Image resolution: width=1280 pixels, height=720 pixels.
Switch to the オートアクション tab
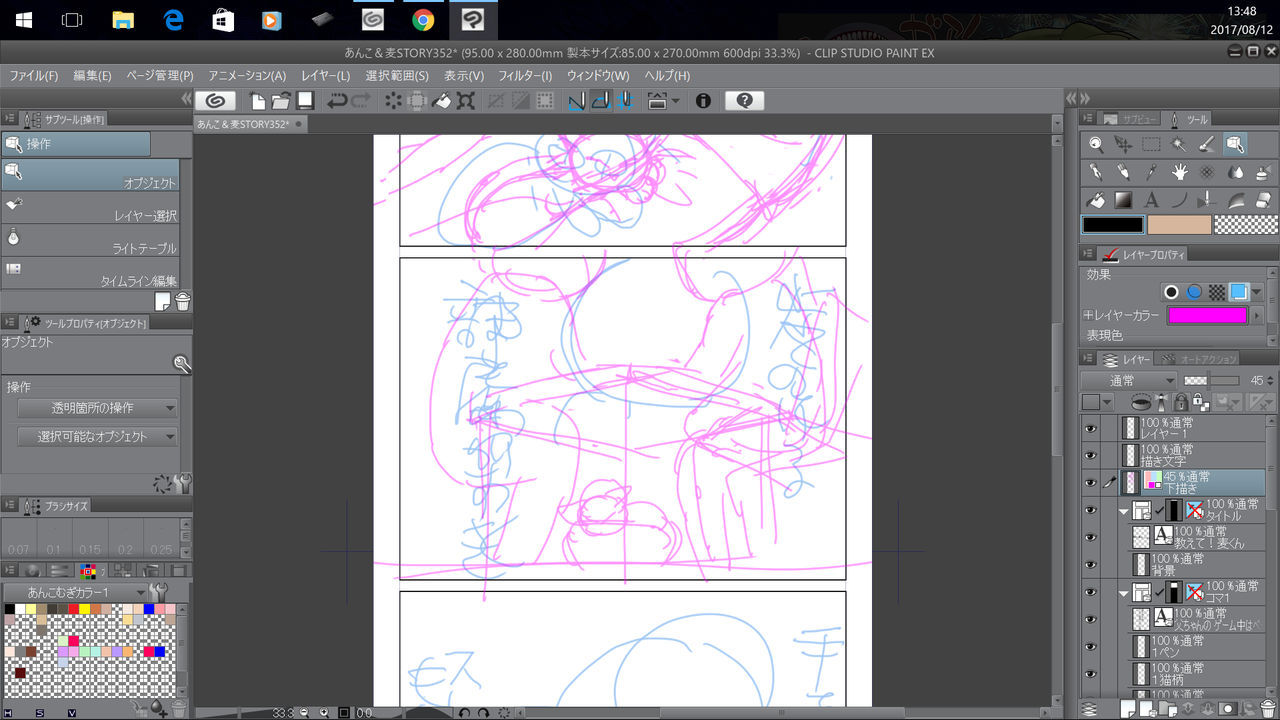click(x=1198, y=359)
